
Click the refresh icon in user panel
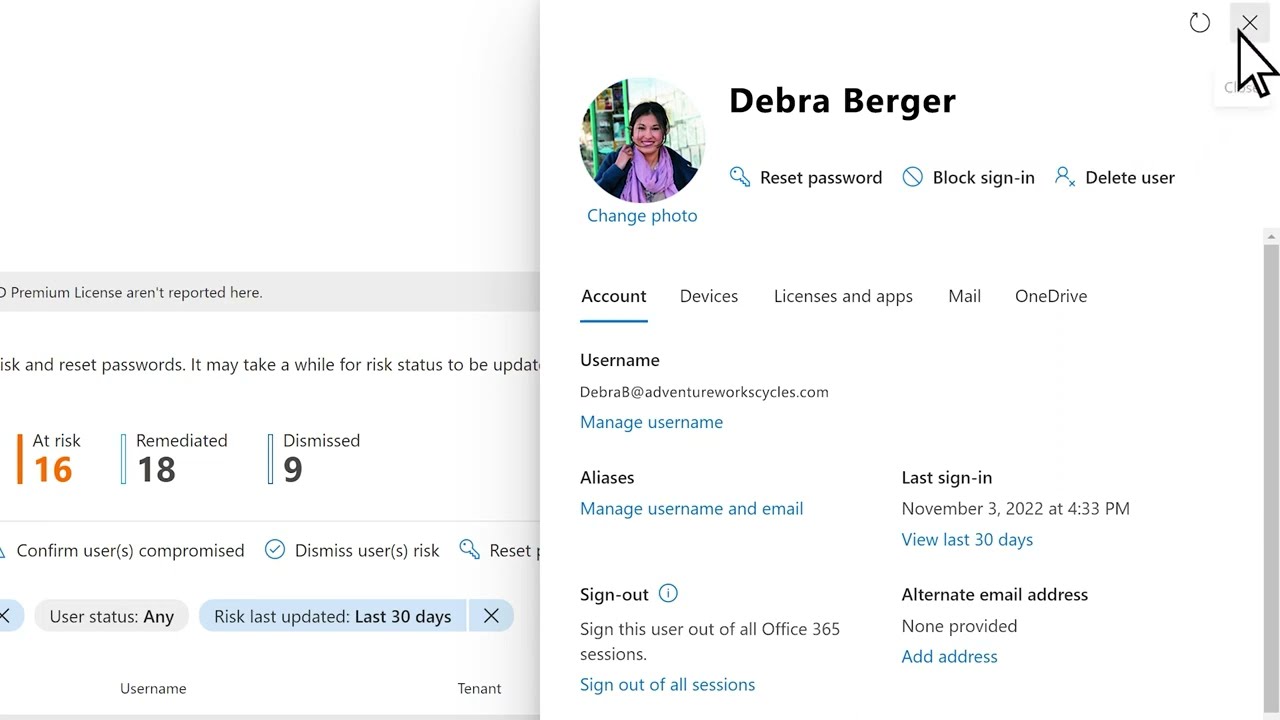1200,23
